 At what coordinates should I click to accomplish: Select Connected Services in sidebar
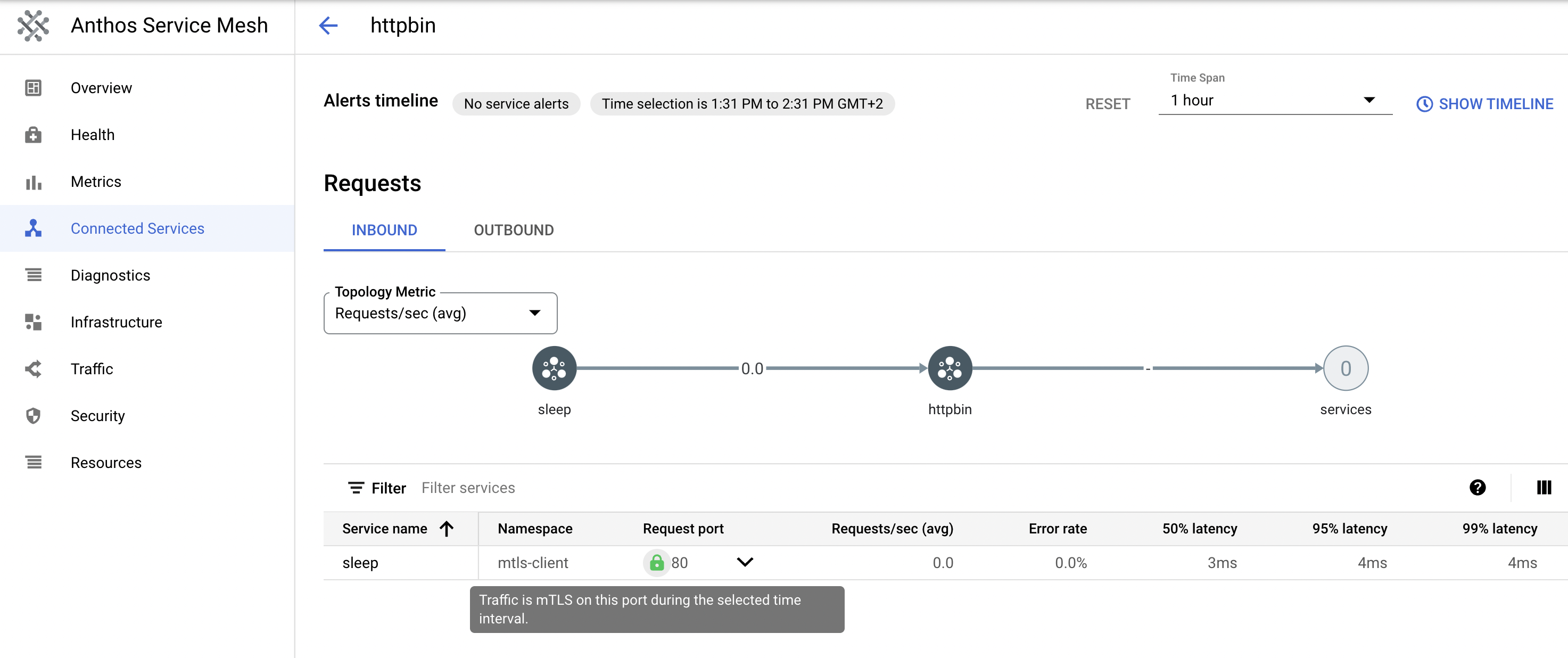(147, 228)
